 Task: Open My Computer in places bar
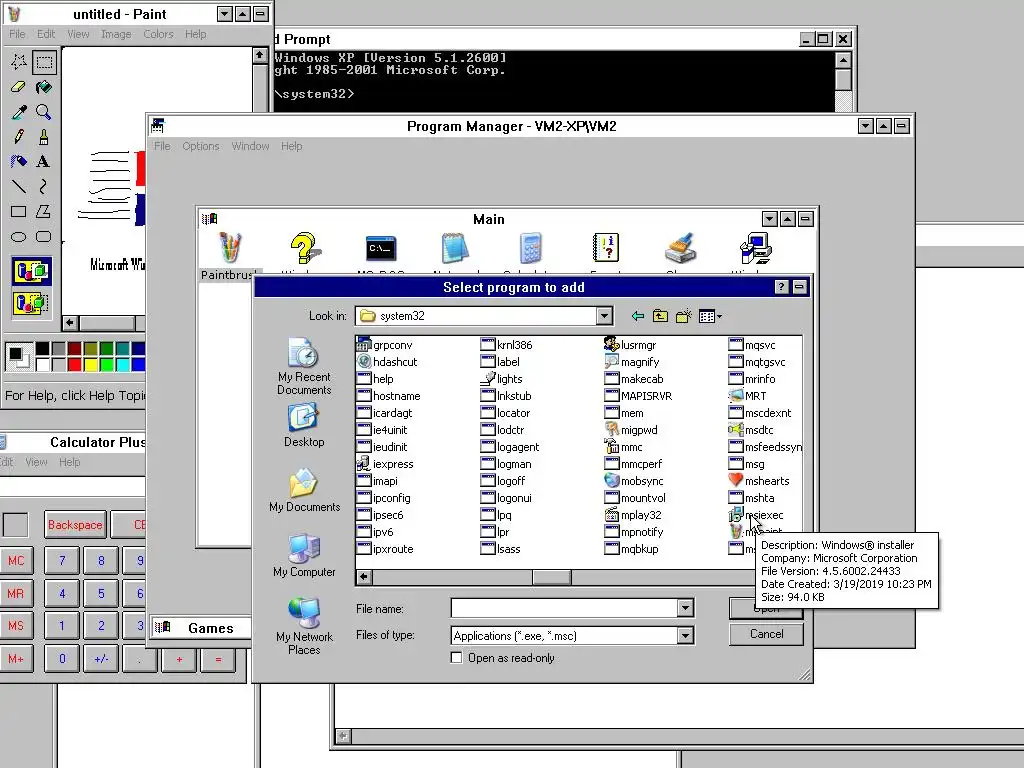[304, 556]
